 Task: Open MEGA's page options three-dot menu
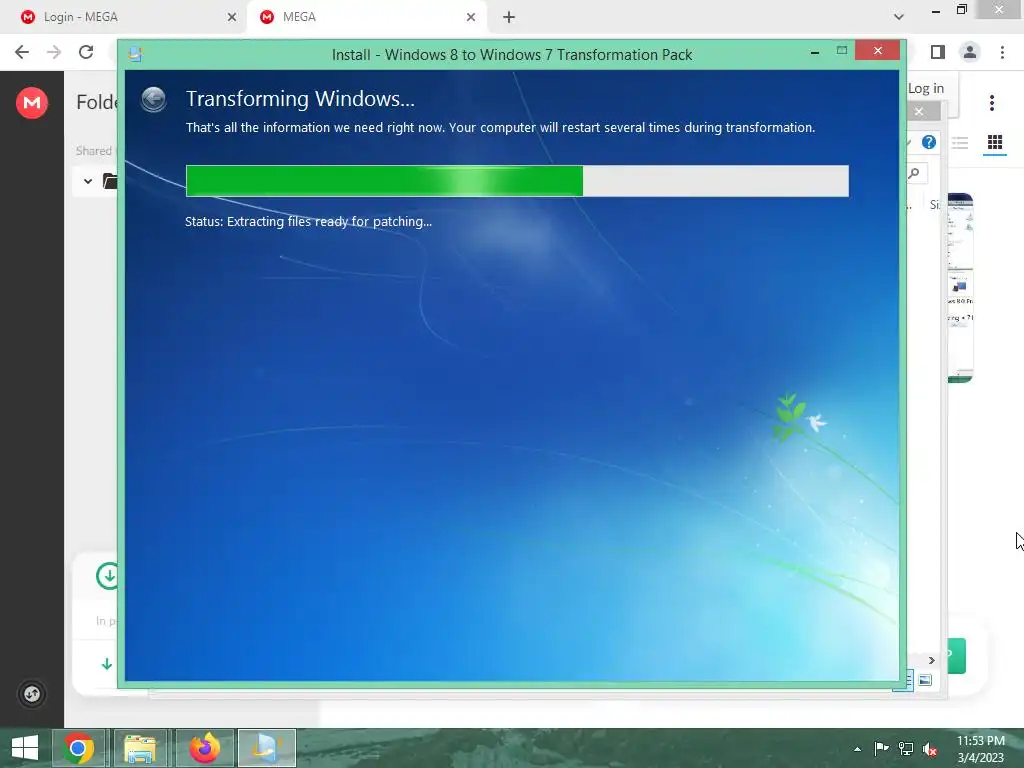pyautogui.click(x=992, y=103)
